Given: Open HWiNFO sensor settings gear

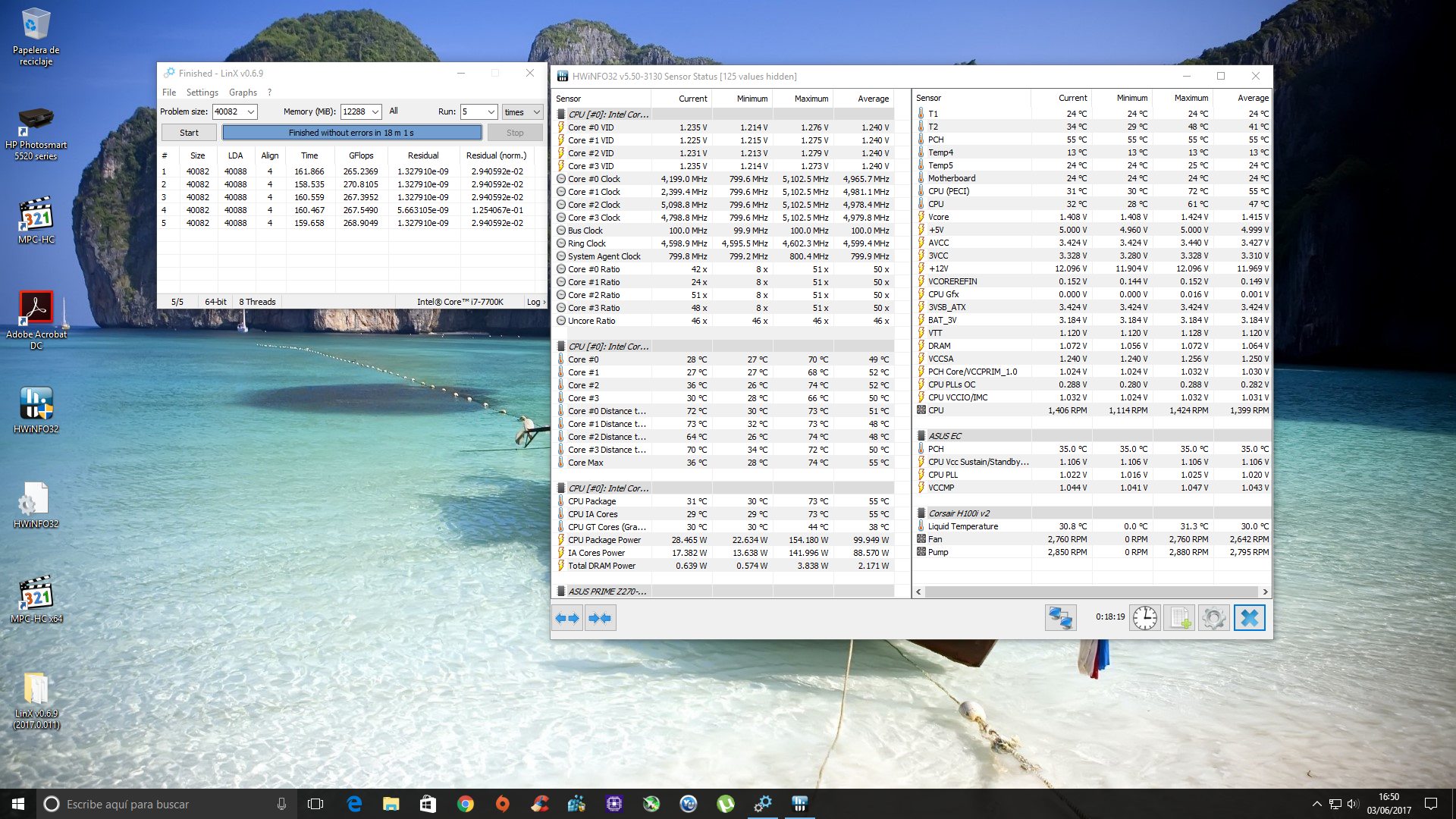Looking at the screenshot, I should [1214, 618].
